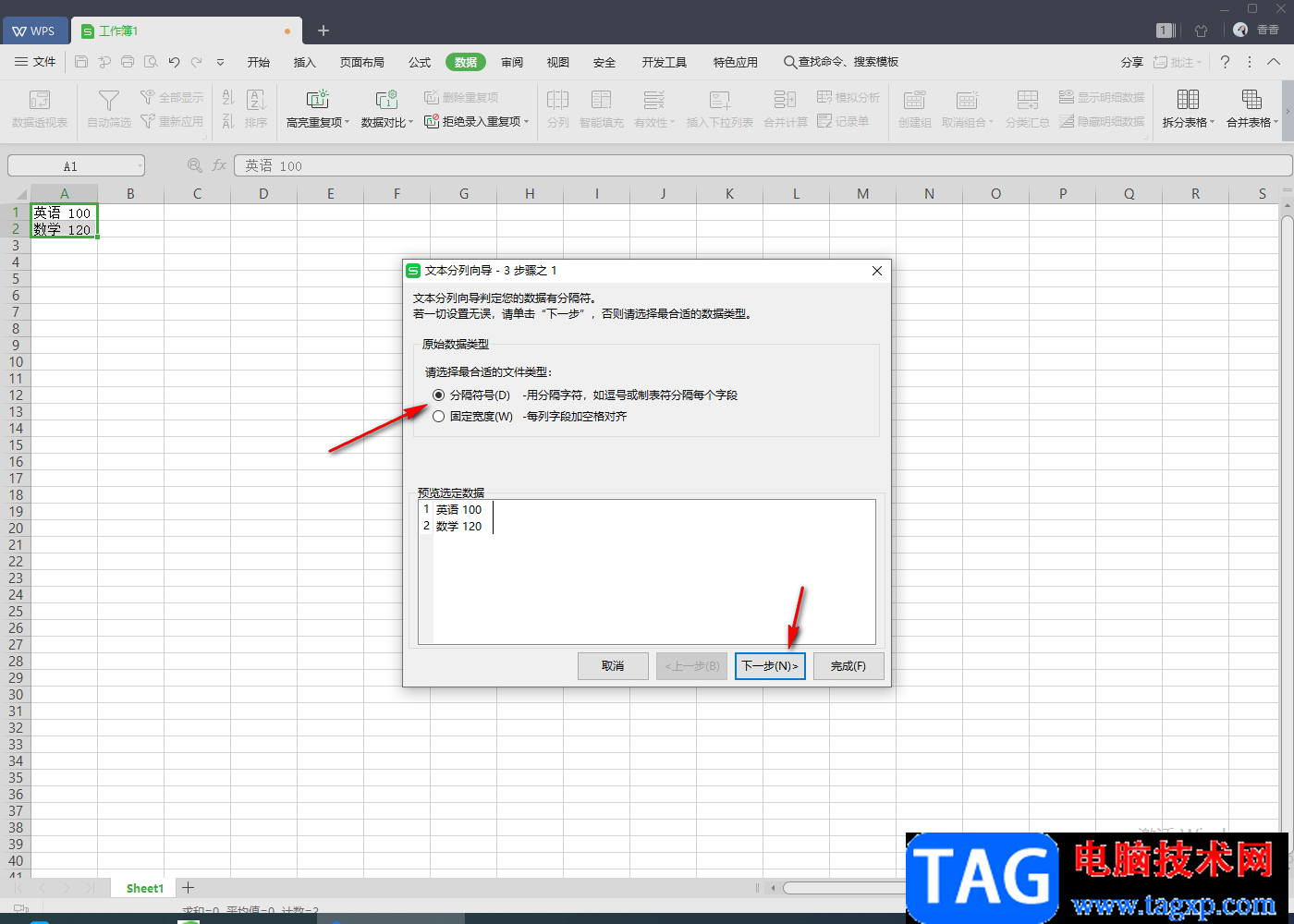Image resolution: width=1294 pixels, height=924 pixels.
Task: Click the 分列 text-to-columns icon
Action: coord(557,100)
